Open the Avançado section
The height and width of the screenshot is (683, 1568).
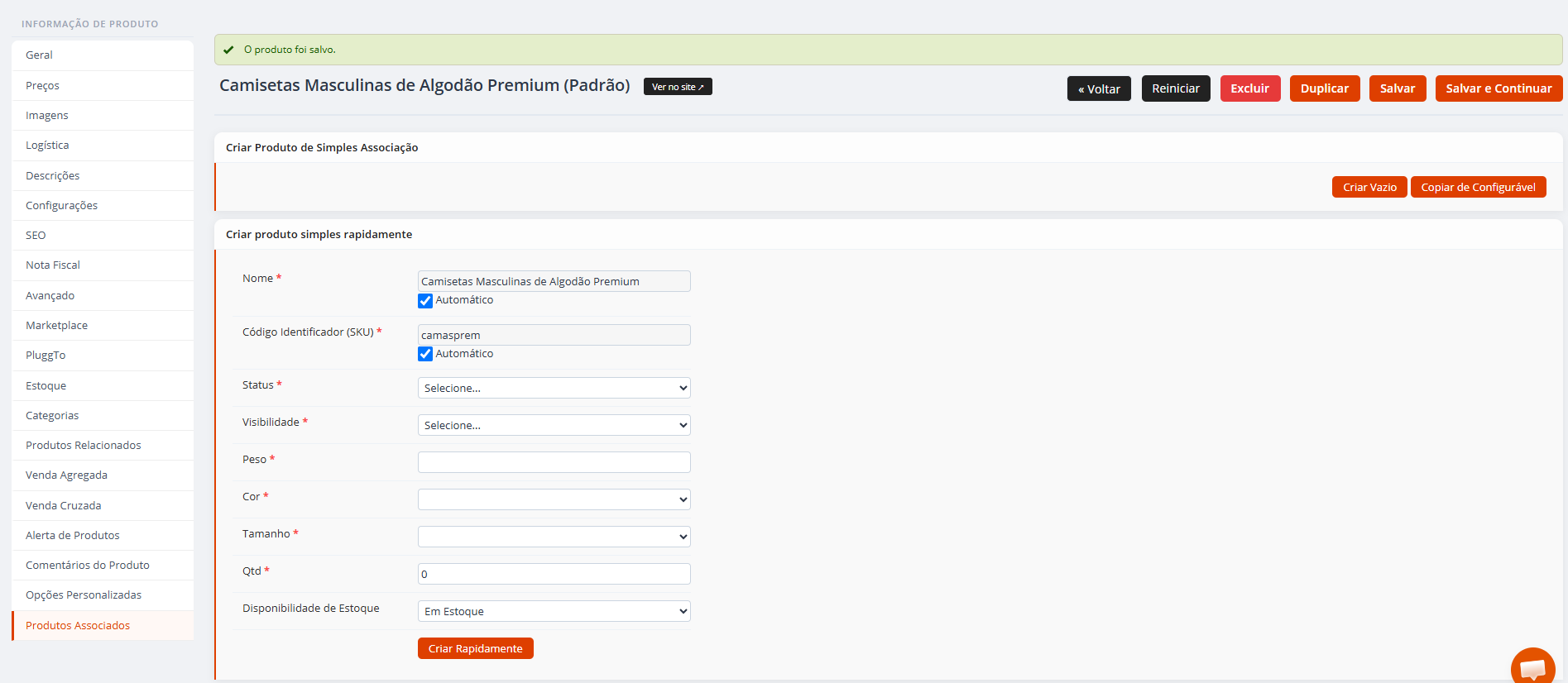[103, 295]
